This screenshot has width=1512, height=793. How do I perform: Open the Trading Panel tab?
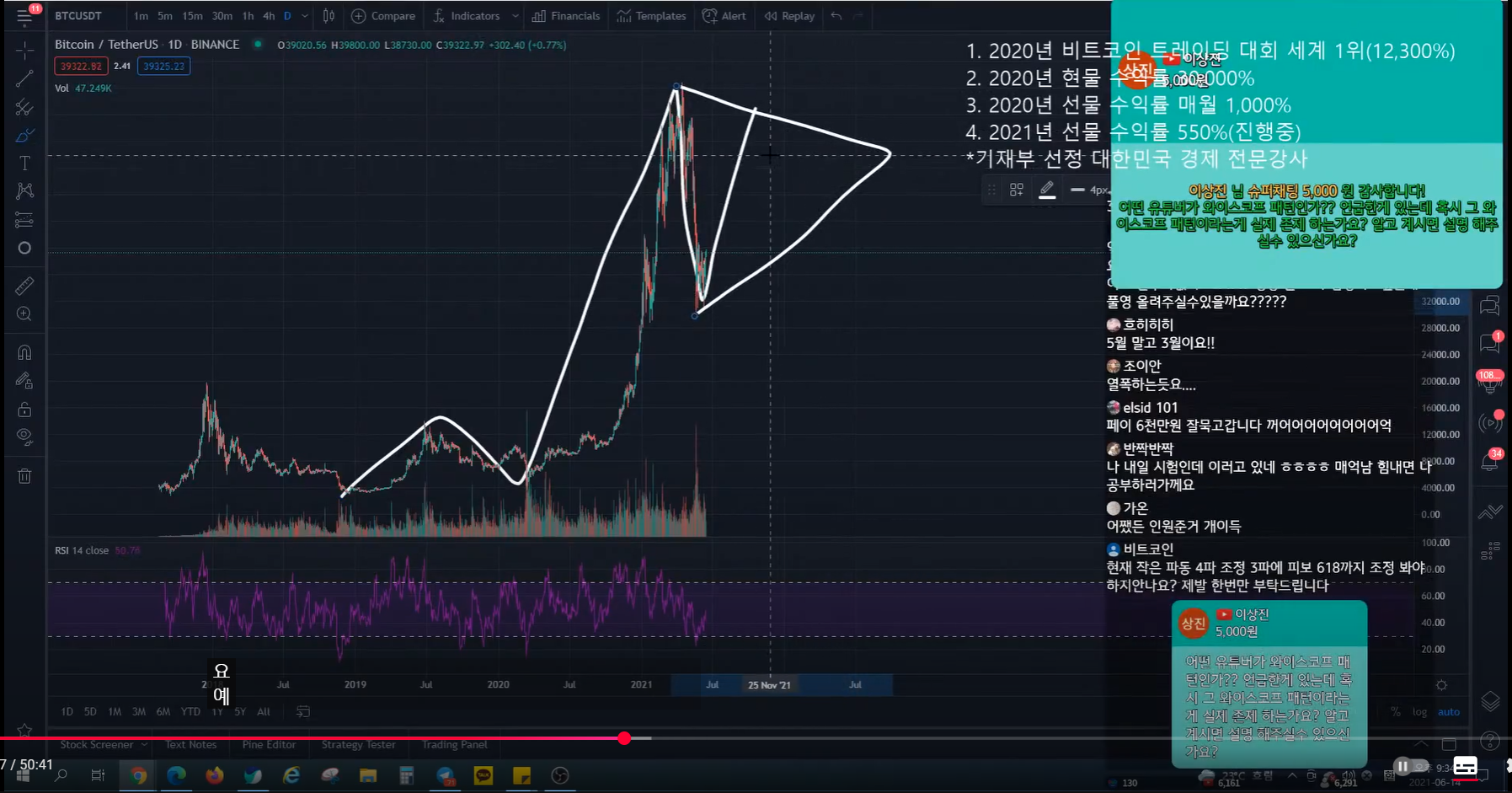455,745
